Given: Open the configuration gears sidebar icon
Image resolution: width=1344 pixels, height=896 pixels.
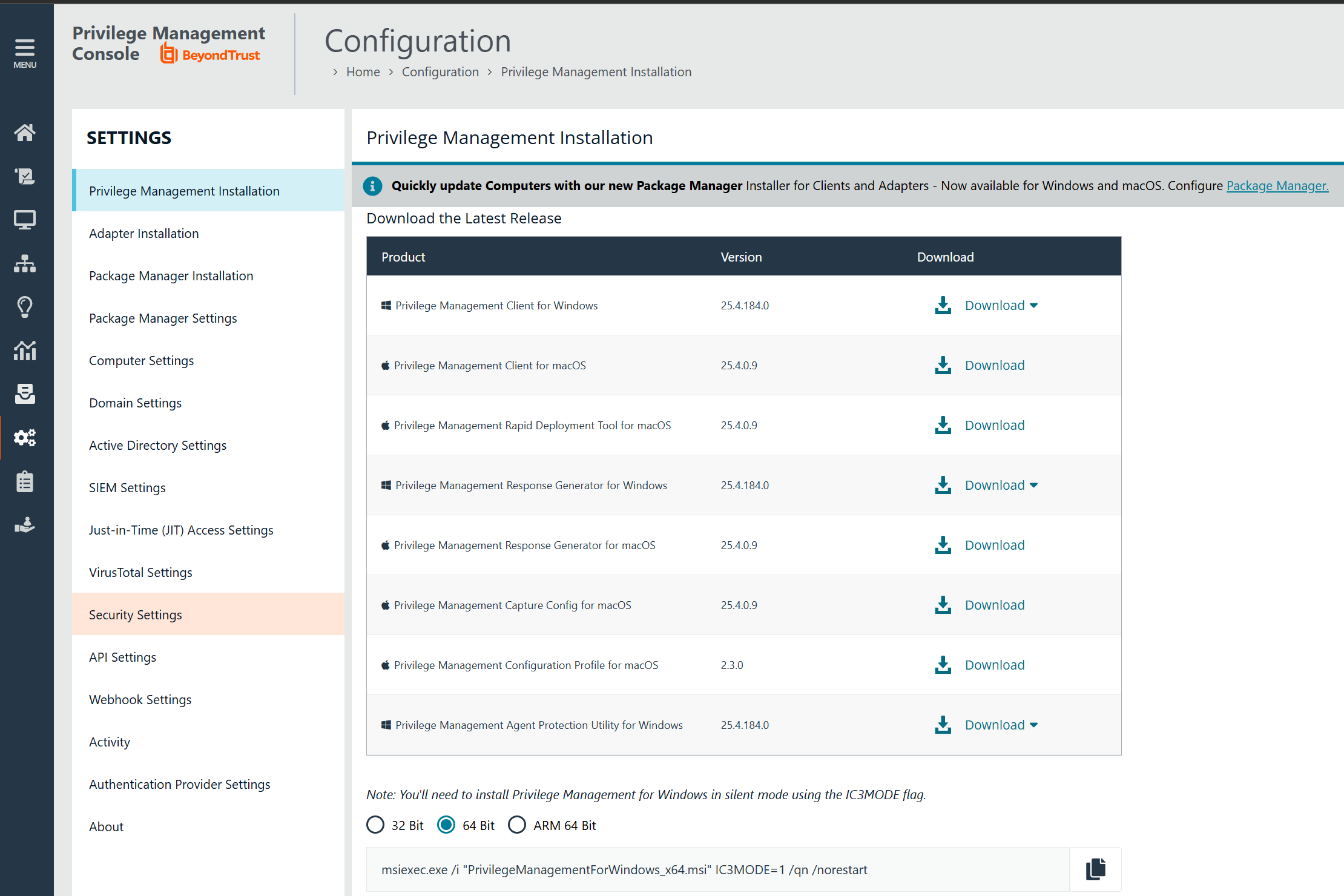Looking at the screenshot, I should [x=25, y=438].
